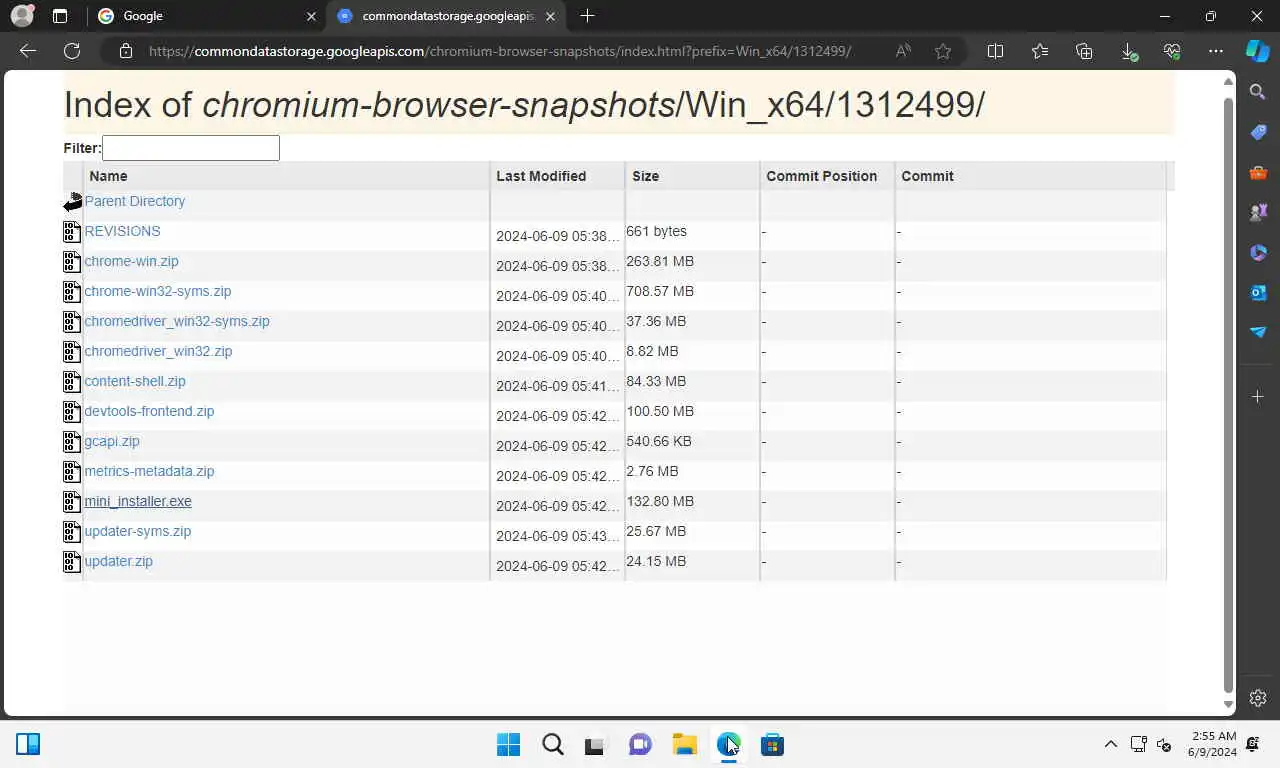
Task: Open the Read aloud icon in the address bar
Action: click(x=903, y=51)
